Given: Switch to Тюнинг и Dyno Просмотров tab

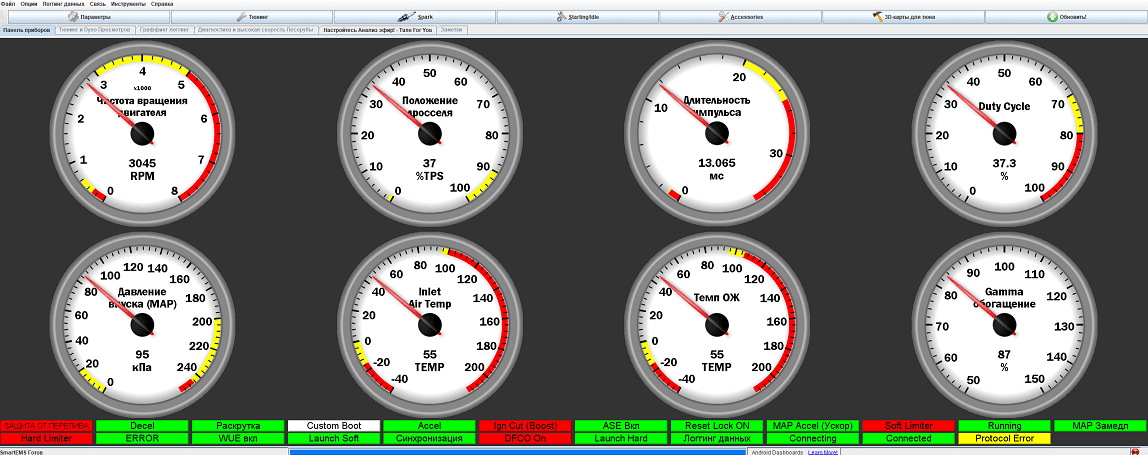Looking at the screenshot, I should point(95,30).
